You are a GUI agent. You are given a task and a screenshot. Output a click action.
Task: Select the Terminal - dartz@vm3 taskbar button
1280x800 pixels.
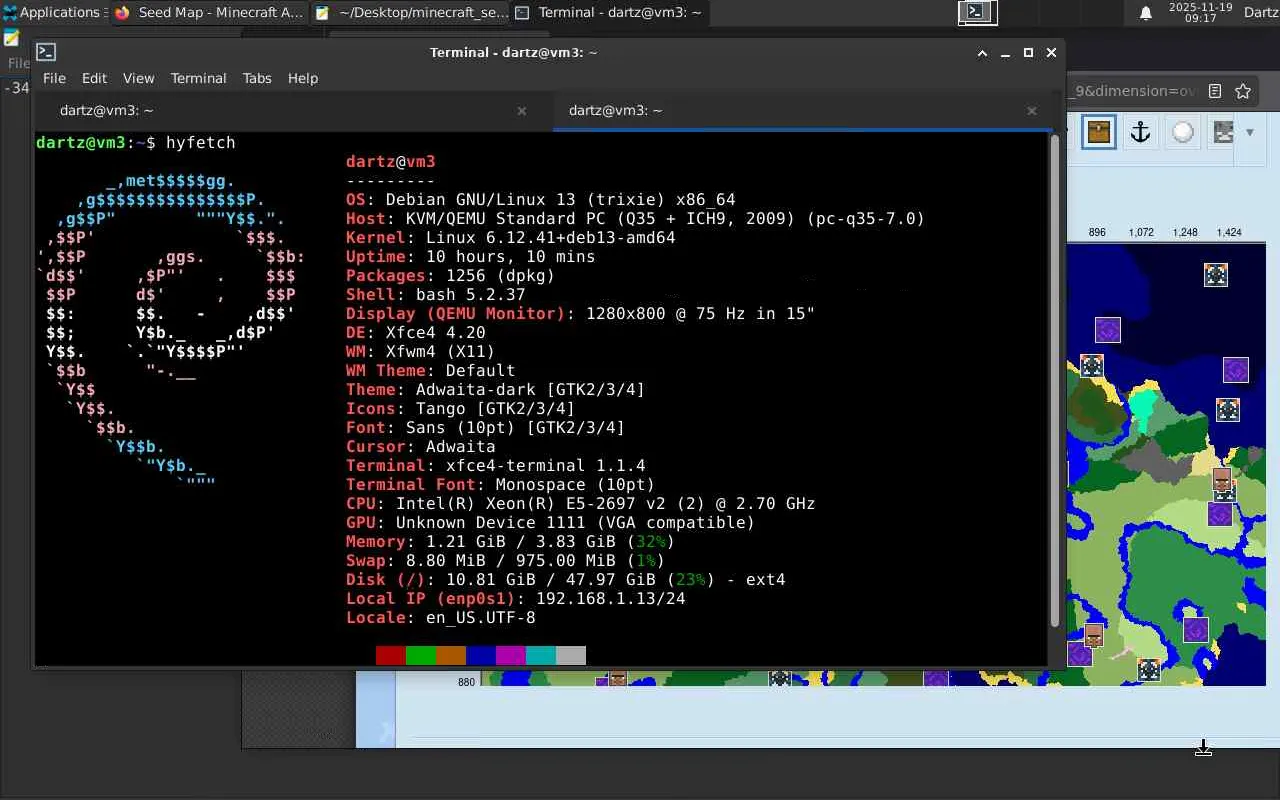(x=609, y=12)
